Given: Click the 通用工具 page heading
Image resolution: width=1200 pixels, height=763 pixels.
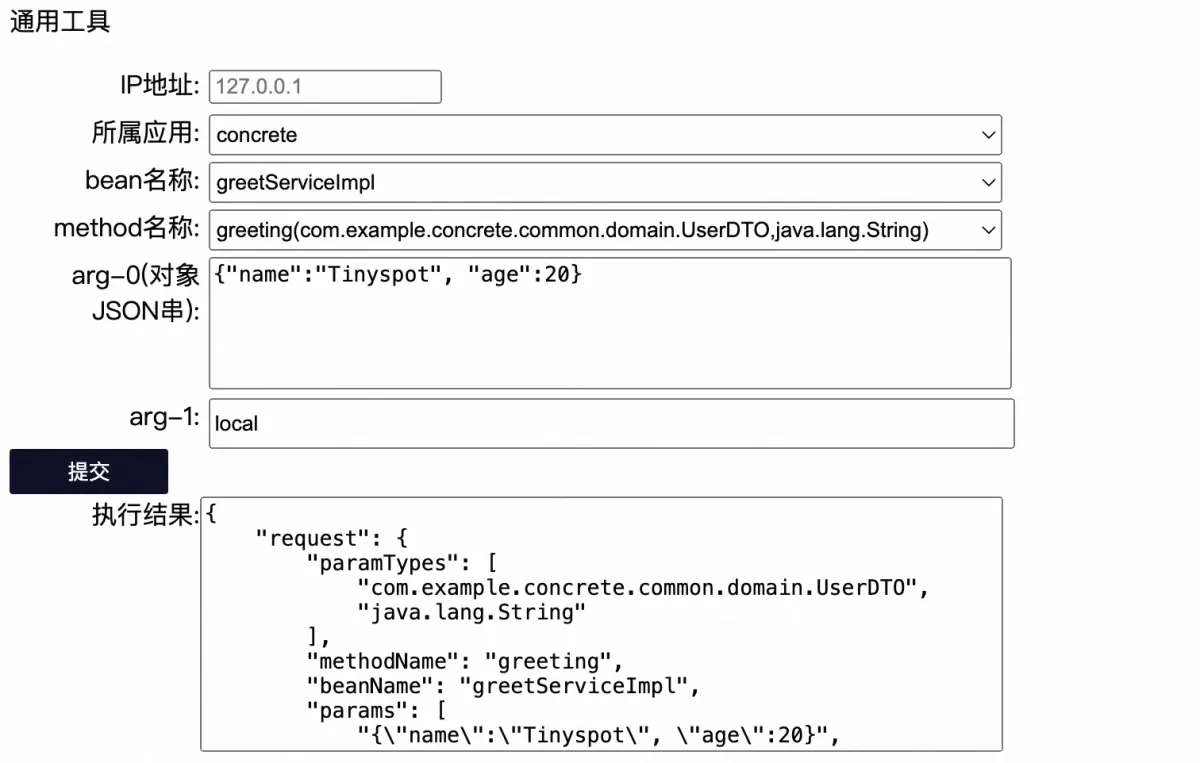Looking at the screenshot, I should [x=60, y=22].
